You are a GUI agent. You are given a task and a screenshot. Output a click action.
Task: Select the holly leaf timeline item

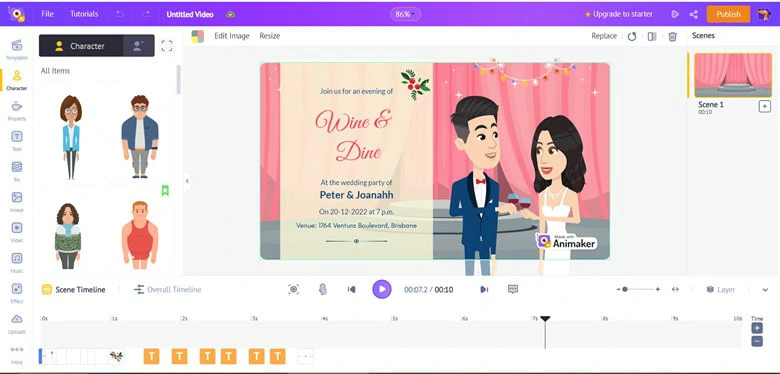pyautogui.click(x=116, y=356)
